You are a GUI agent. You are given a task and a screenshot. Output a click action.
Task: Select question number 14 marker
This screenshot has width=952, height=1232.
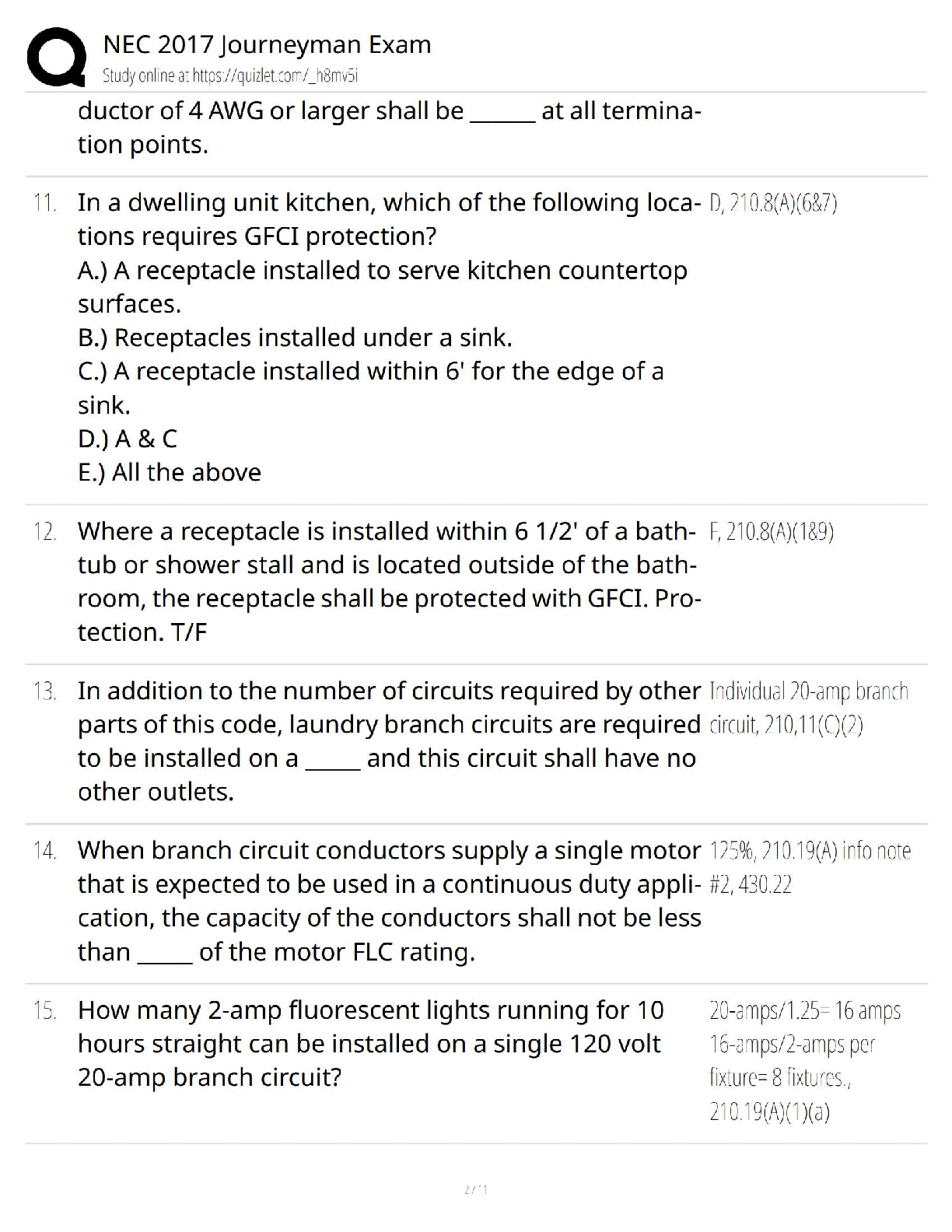click(44, 852)
